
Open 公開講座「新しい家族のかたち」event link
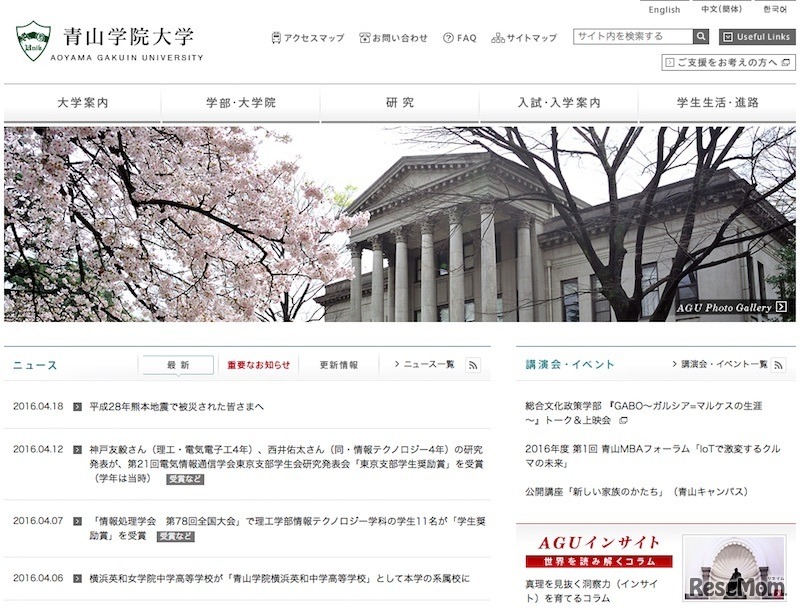tap(636, 492)
